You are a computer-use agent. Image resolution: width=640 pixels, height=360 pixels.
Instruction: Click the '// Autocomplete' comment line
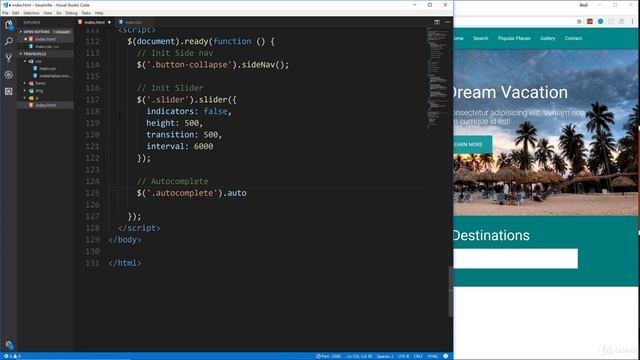172,181
